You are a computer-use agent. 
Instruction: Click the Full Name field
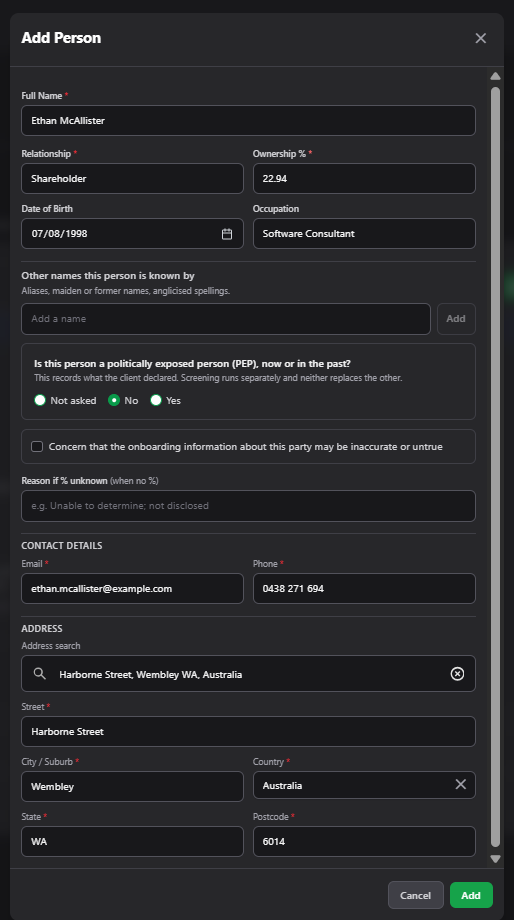pos(248,120)
